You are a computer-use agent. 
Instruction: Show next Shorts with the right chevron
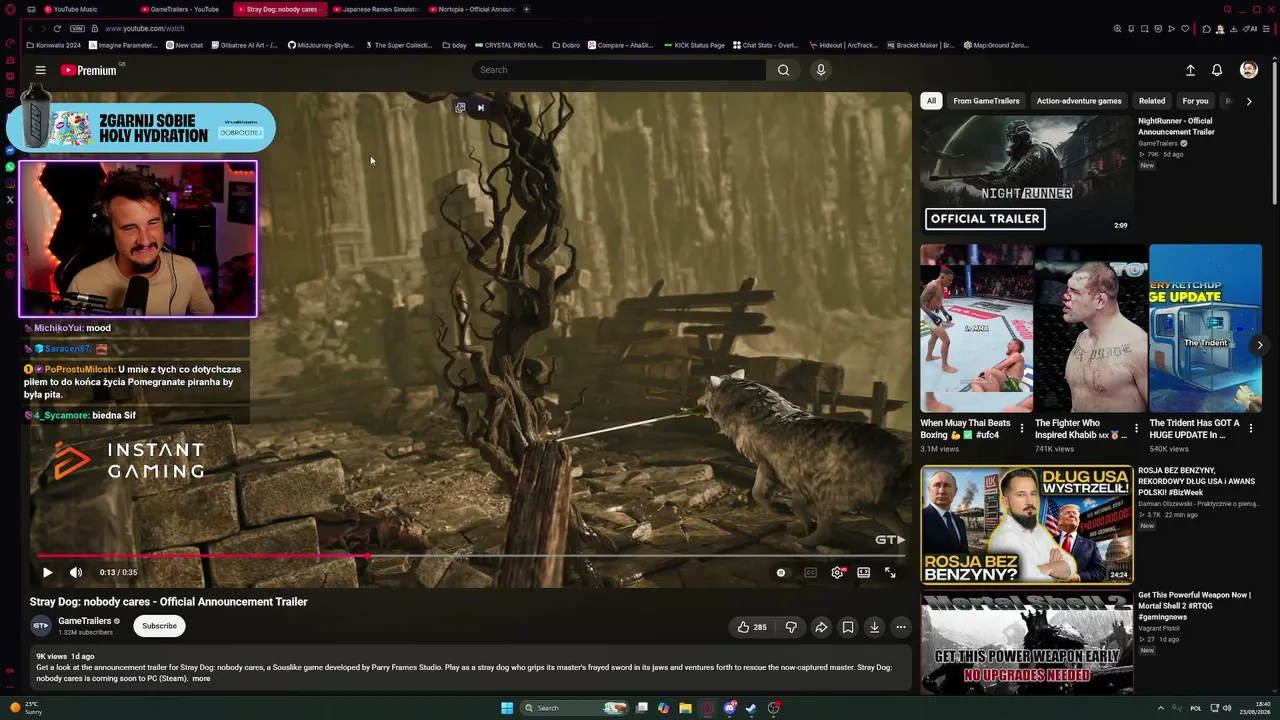(1259, 345)
